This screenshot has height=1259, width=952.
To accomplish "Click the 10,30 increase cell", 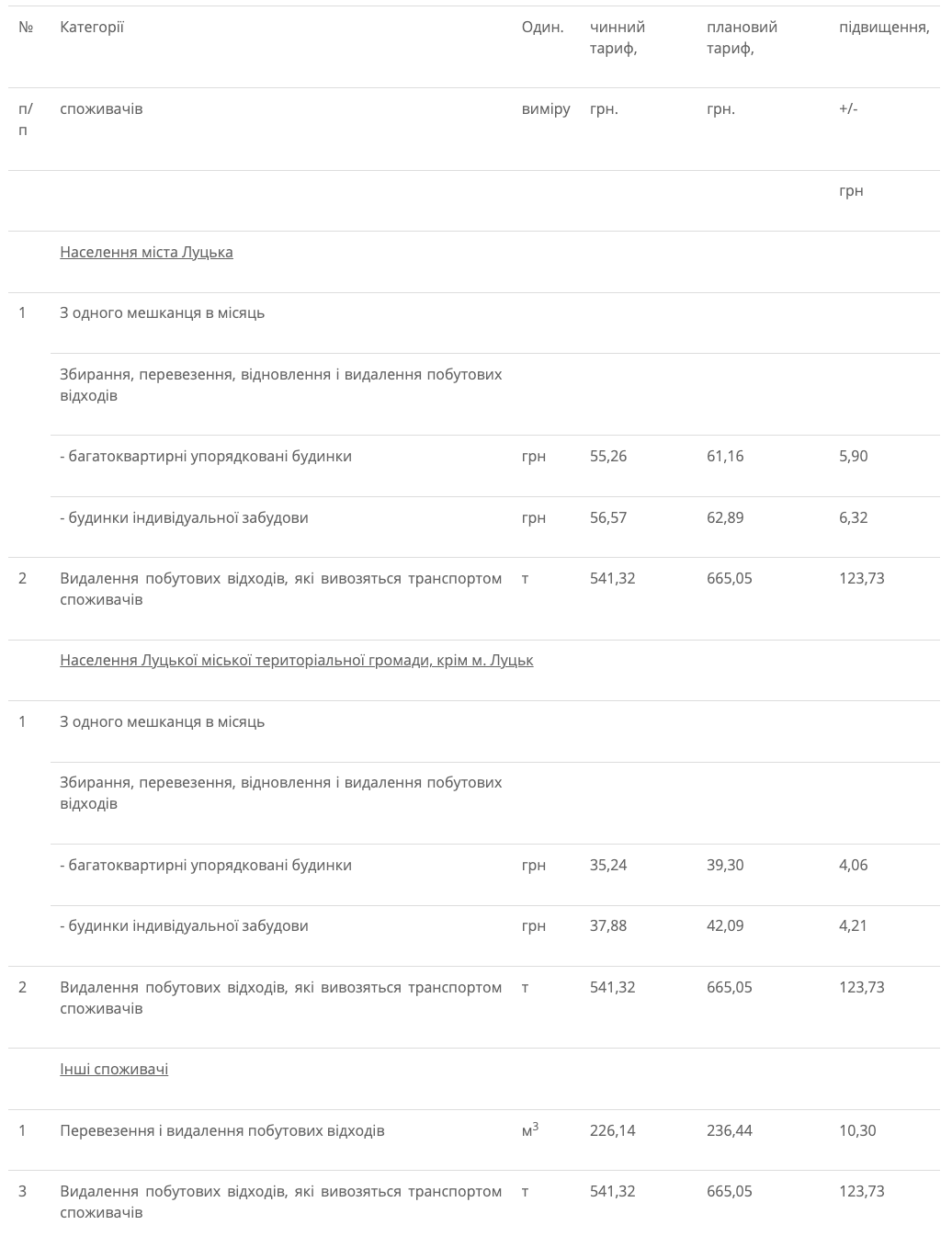I will [857, 1130].
